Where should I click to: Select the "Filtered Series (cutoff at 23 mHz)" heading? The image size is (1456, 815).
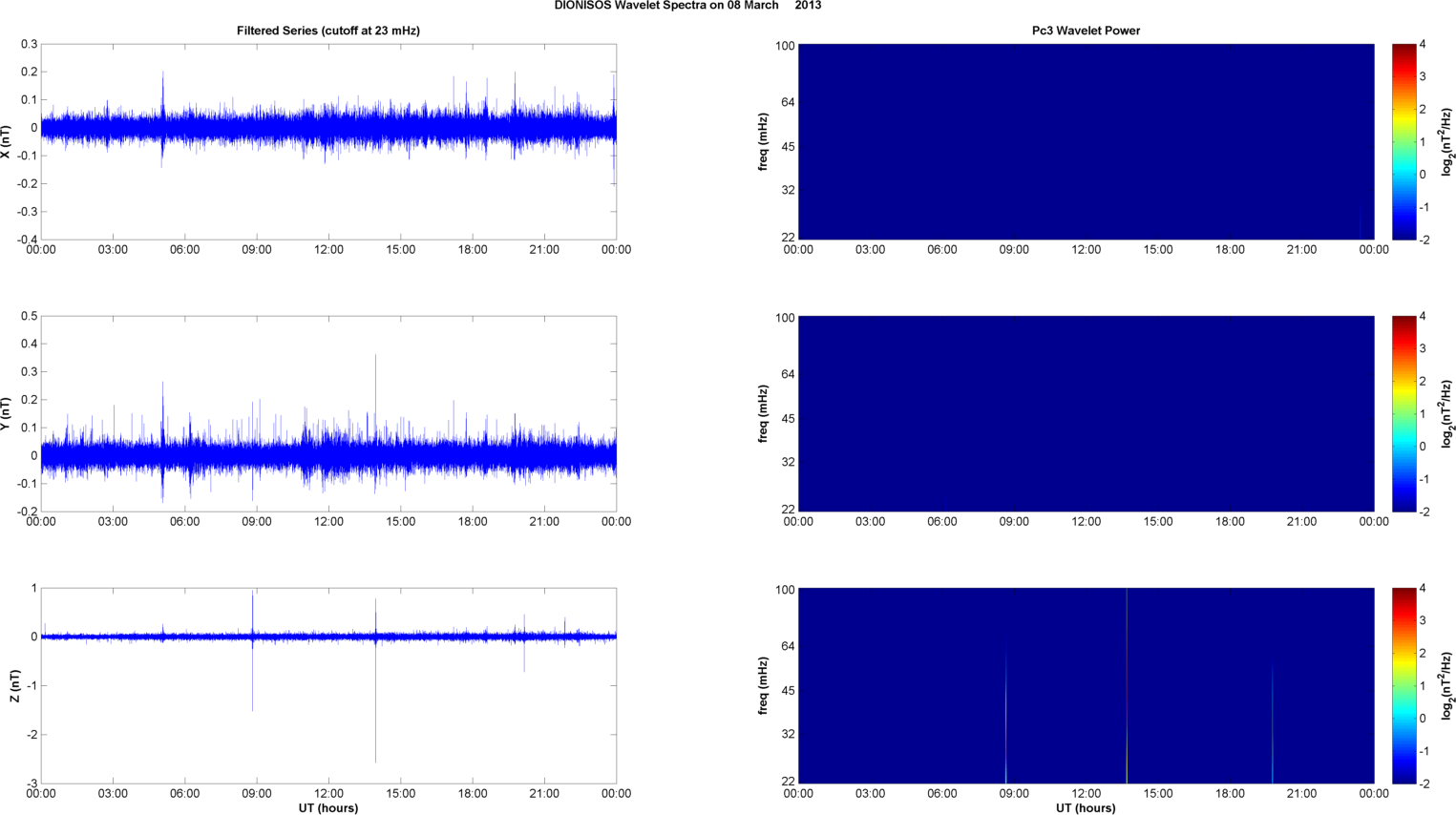pyautogui.click(x=328, y=31)
